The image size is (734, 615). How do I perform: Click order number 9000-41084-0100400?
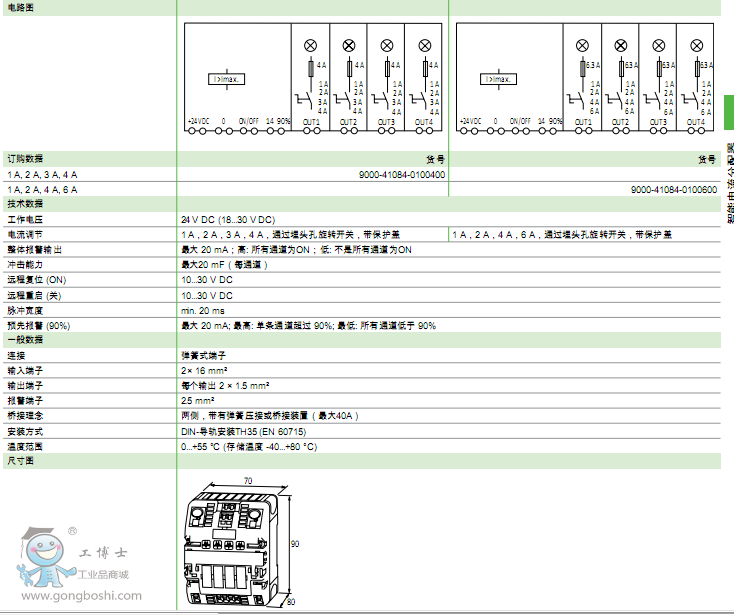(402, 174)
